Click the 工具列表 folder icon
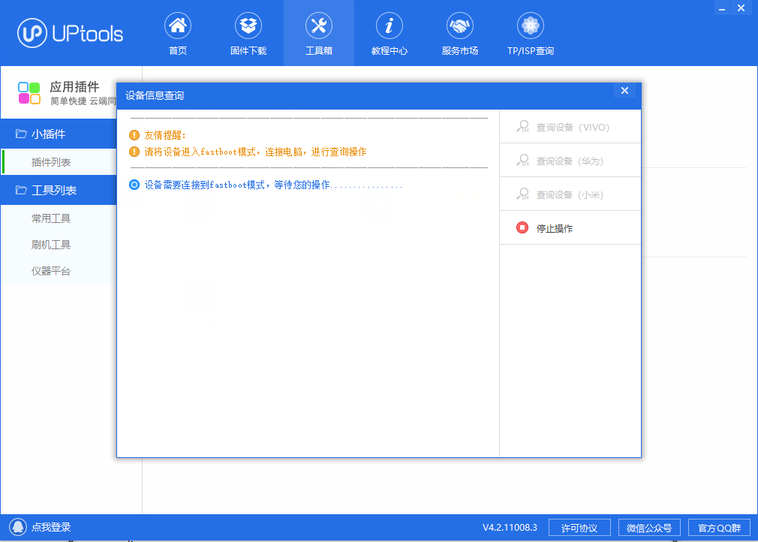This screenshot has height=542, width=758. tap(21, 190)
